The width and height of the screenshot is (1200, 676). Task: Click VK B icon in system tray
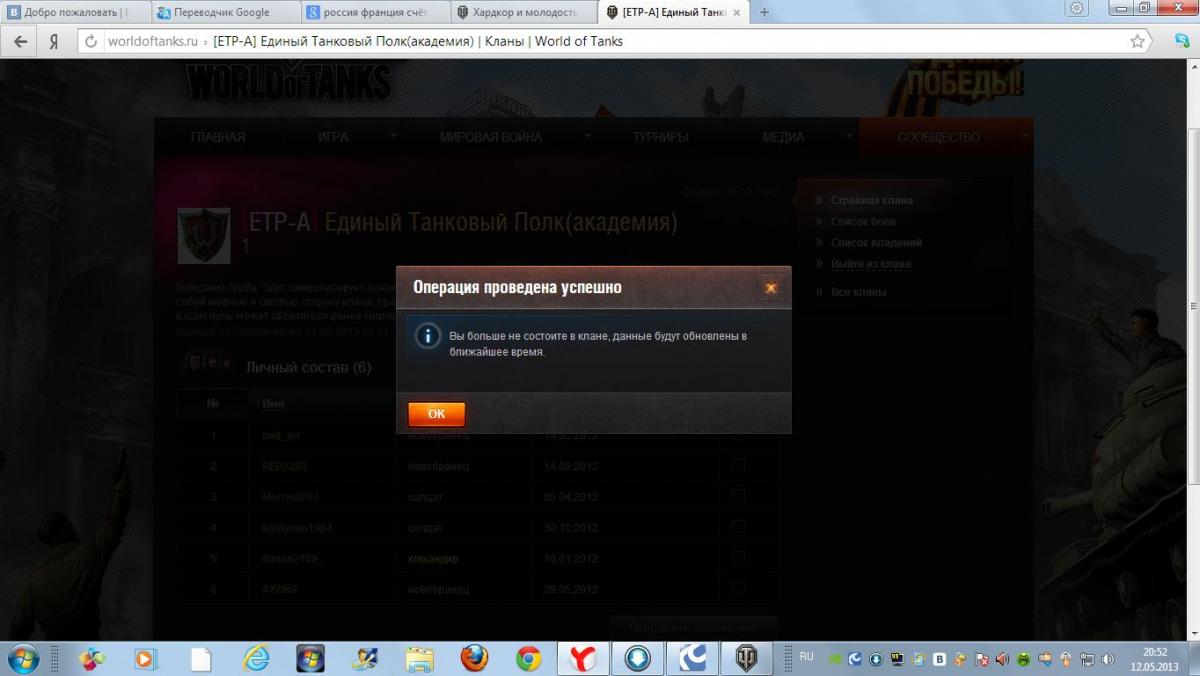click(939, 659)
